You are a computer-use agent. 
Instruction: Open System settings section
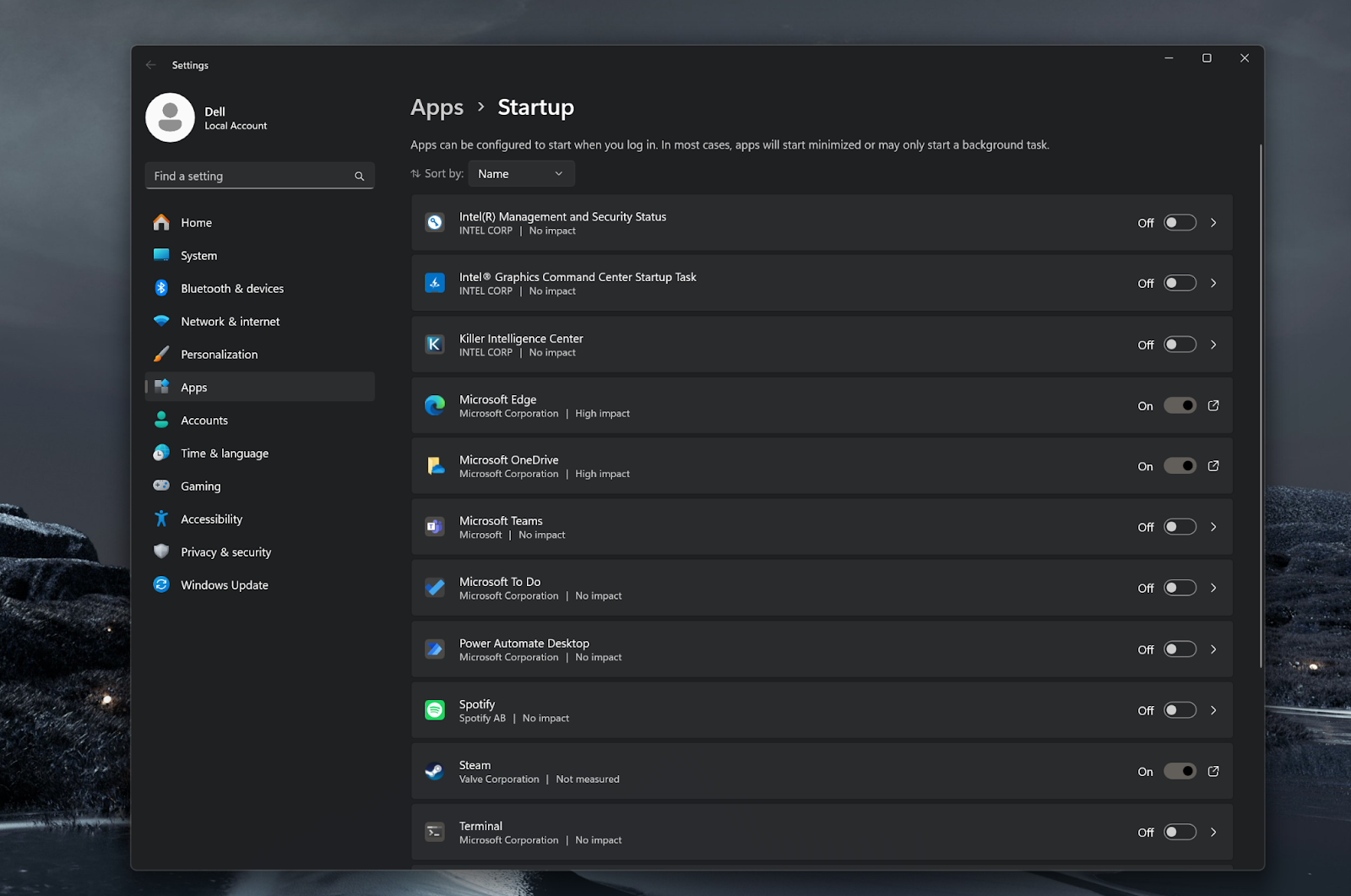(259, 256)
